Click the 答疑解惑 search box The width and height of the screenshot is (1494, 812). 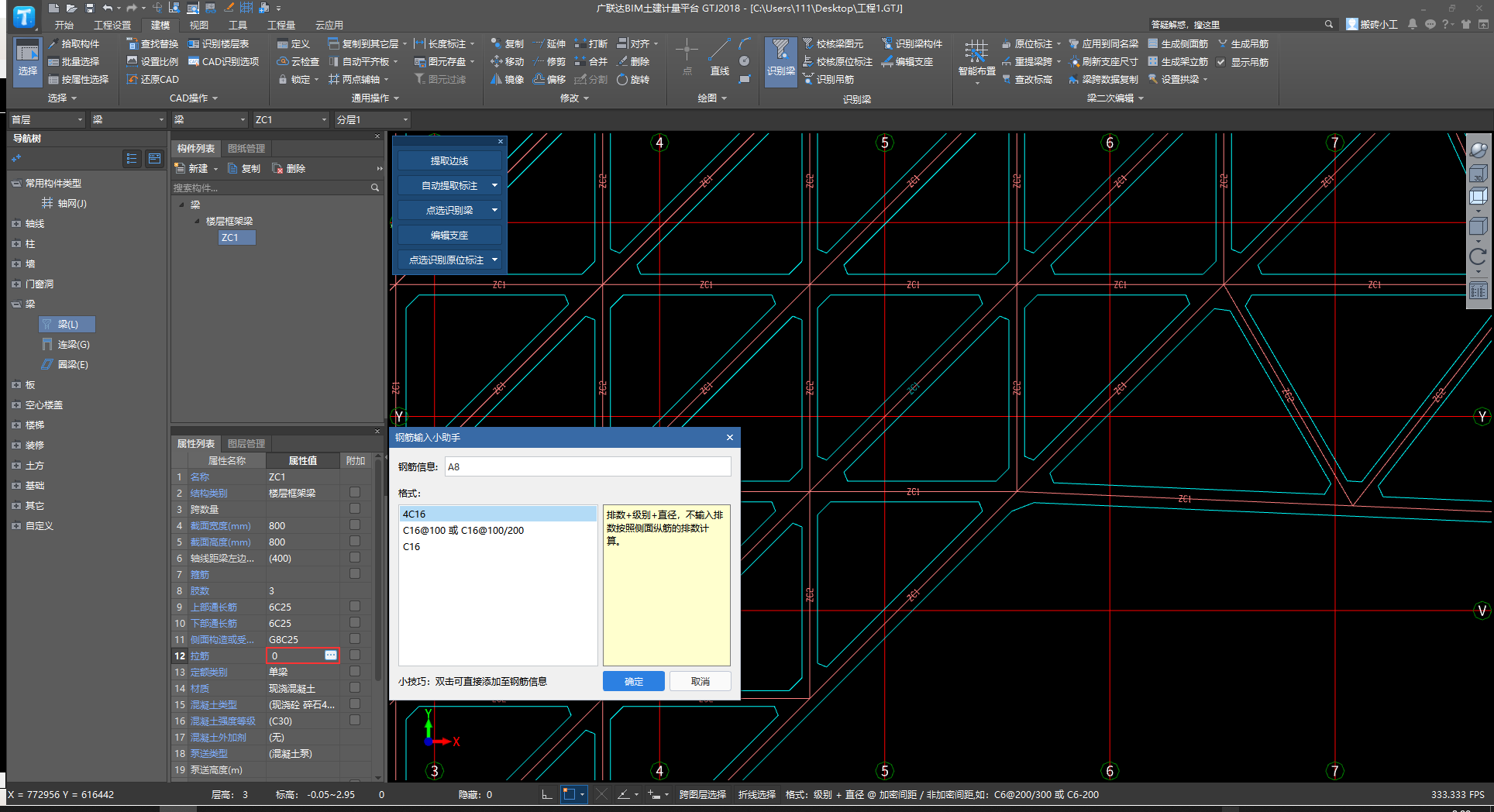[1242, 25]
